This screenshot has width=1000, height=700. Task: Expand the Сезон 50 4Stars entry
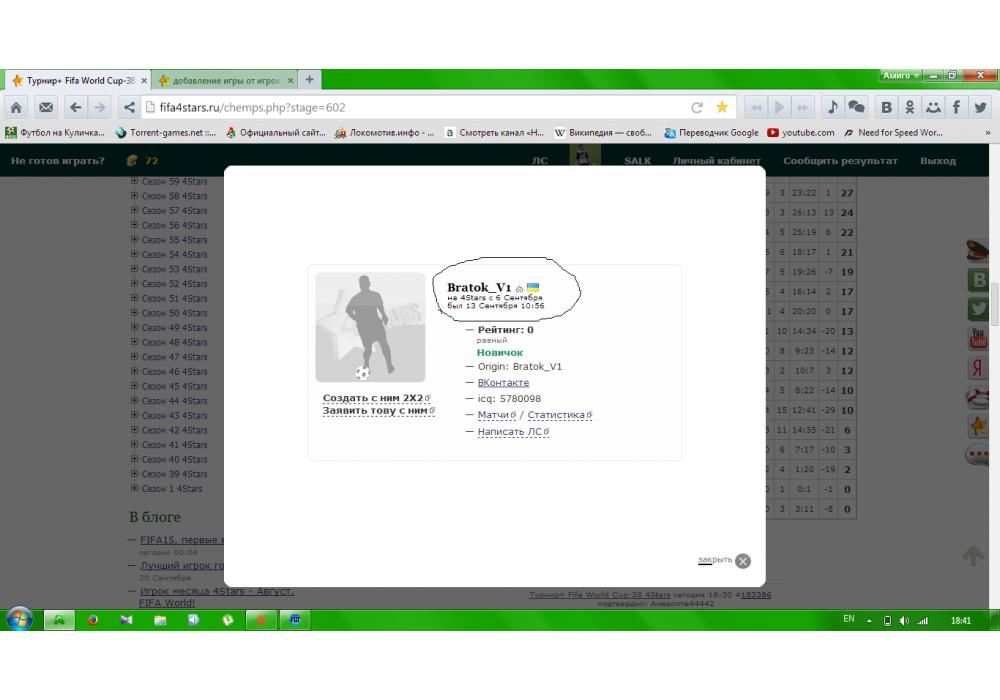click(134, 313)
